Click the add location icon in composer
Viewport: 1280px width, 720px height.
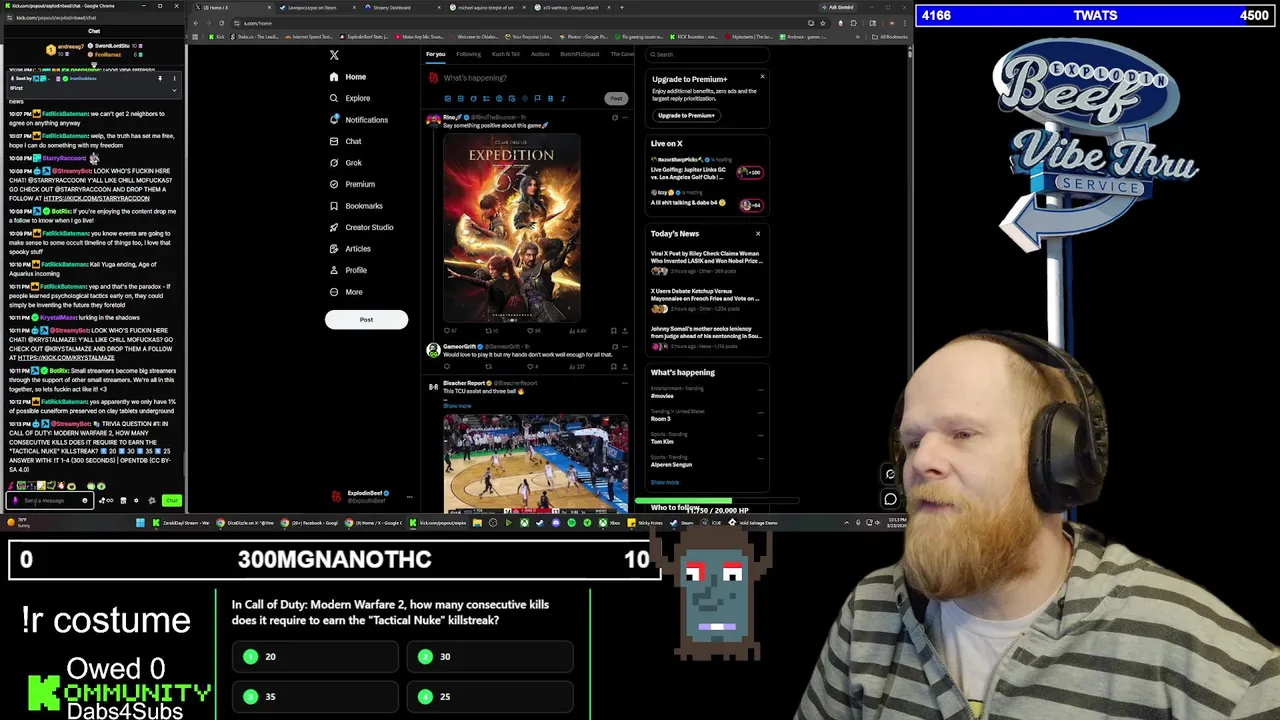coord(524,98)
